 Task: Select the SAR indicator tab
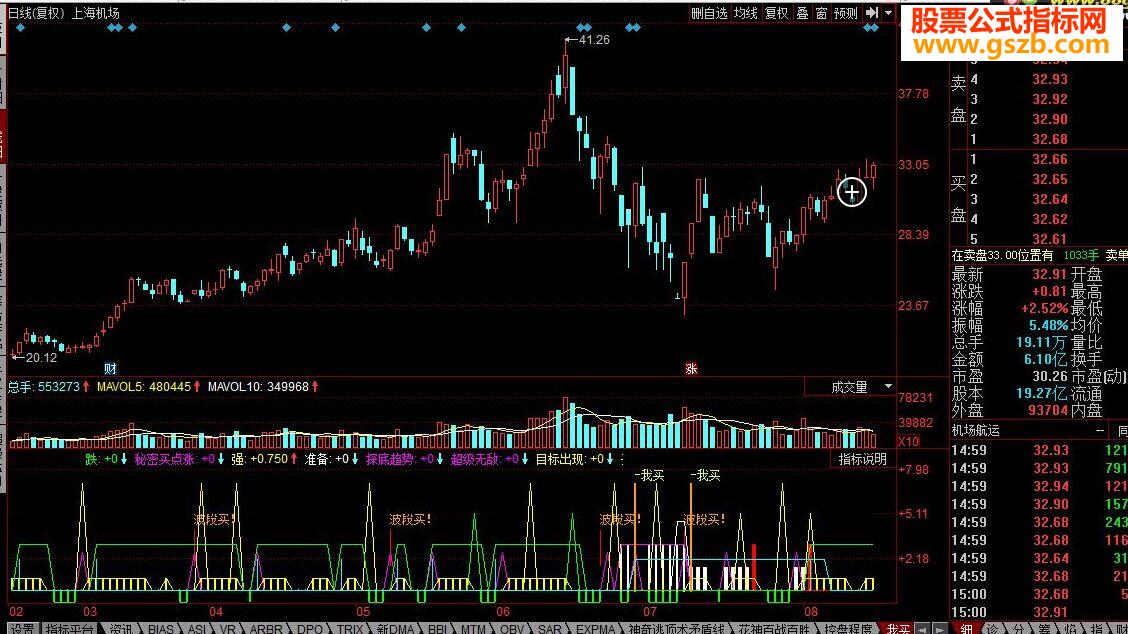pos(550,628)
